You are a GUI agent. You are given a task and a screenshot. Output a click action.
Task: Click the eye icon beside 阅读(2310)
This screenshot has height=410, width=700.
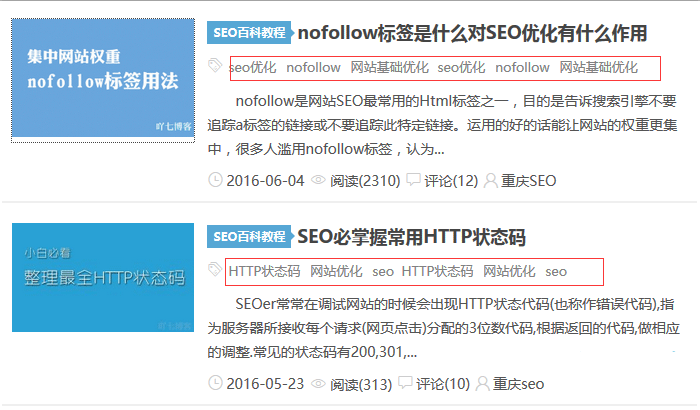click(319, 181)
